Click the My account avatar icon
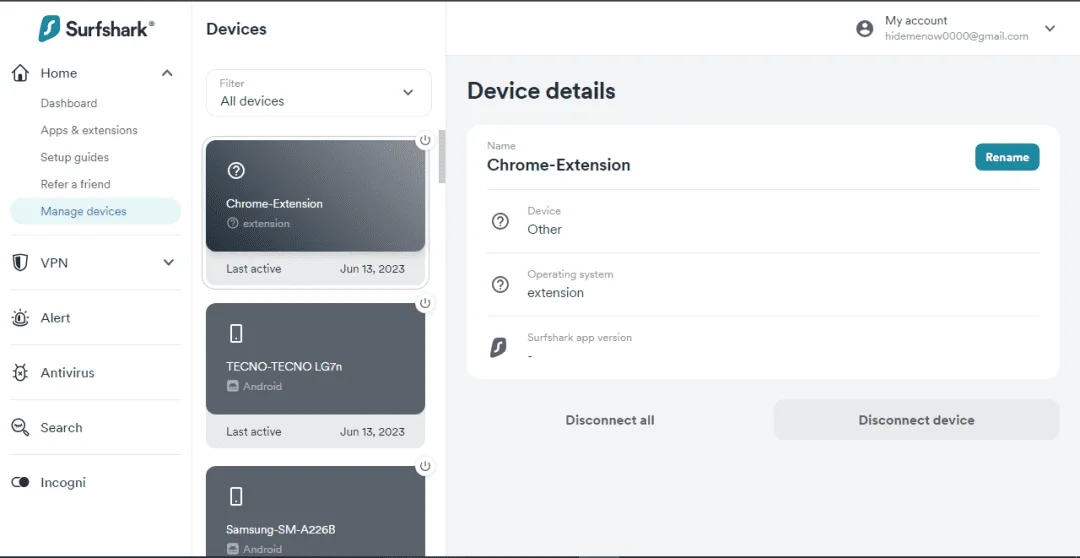 pyautogui.click(x=864, y=29)
